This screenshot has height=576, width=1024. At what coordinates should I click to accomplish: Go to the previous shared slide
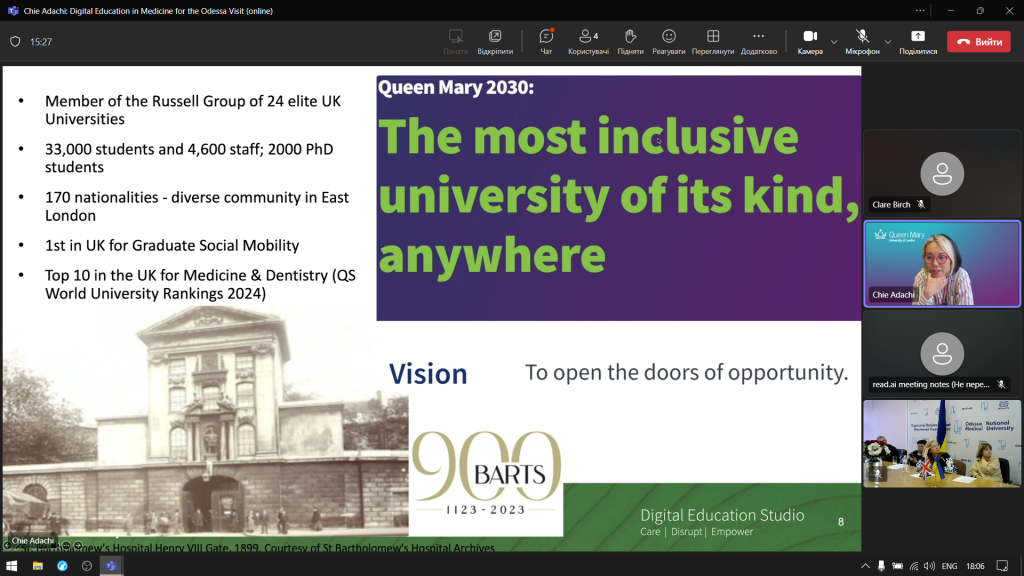(x=7, y=545)
